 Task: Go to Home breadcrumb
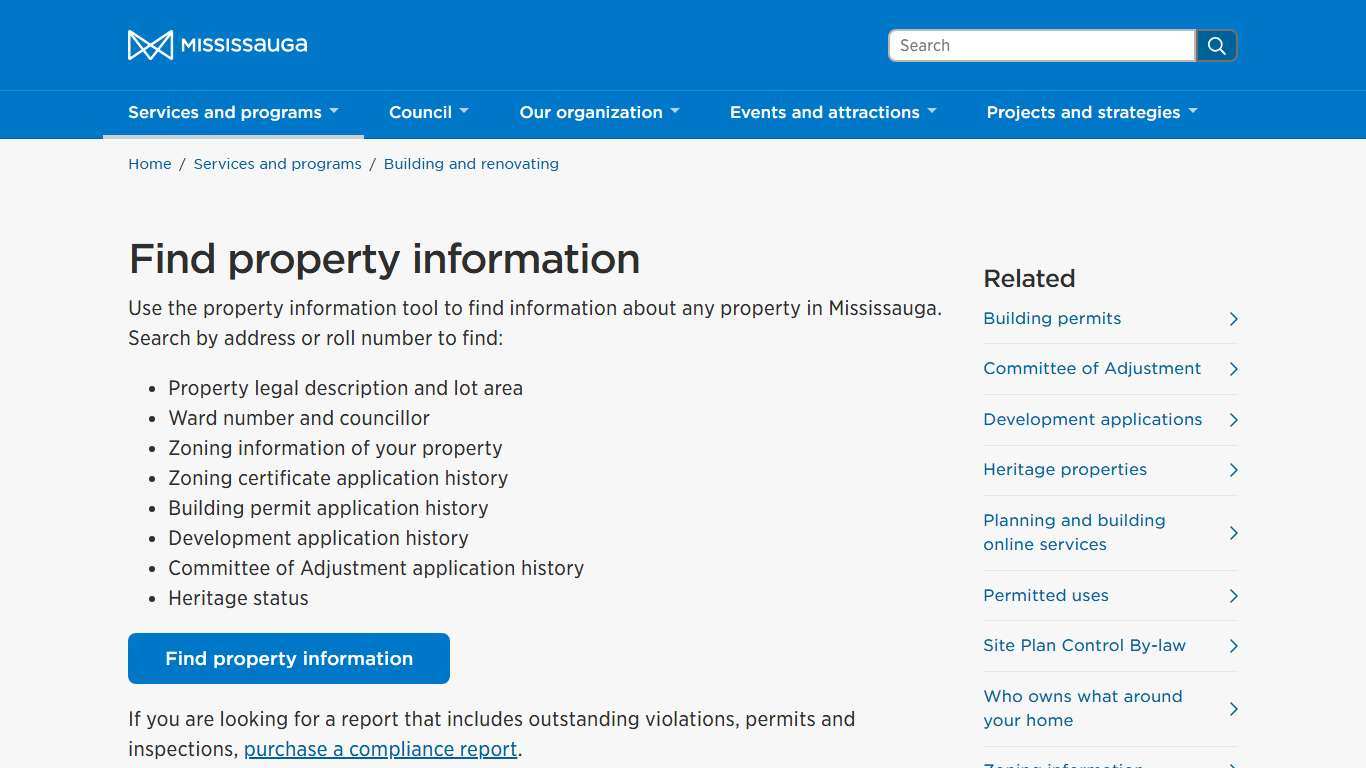point(149,163)
